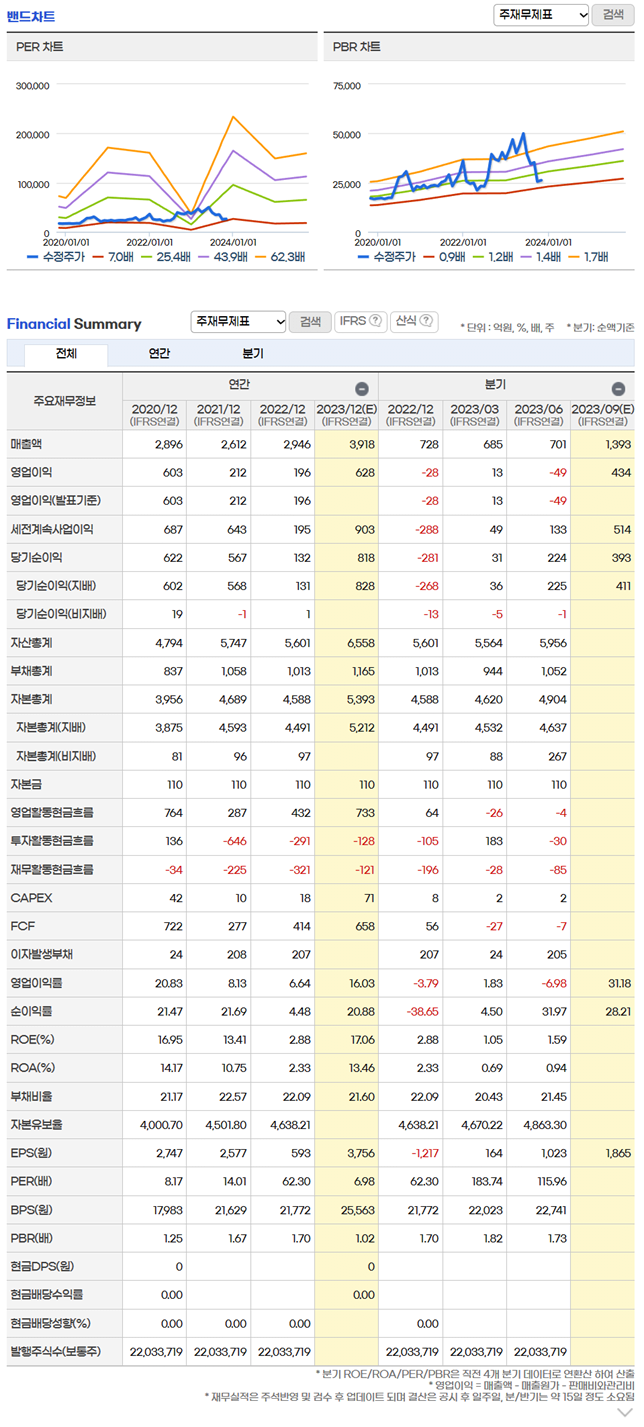Viewport: 644px width, 1427px height.
Task: Click the 25.4배 green legend marker
Action: click(x=142, y=257)
